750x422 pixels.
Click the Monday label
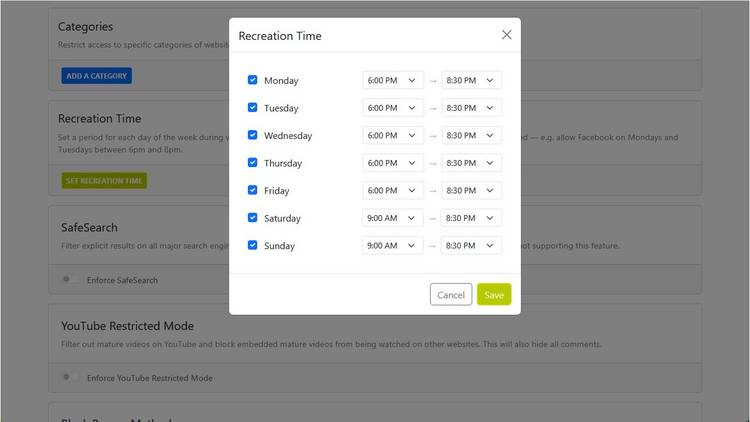pyautogui.click(x=281, y=80)
